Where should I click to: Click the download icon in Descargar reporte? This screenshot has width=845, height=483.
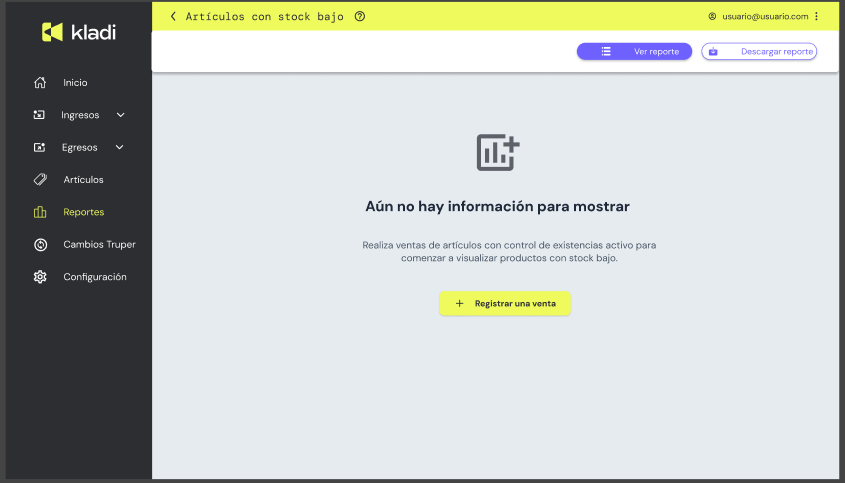(x=713, y=51)
